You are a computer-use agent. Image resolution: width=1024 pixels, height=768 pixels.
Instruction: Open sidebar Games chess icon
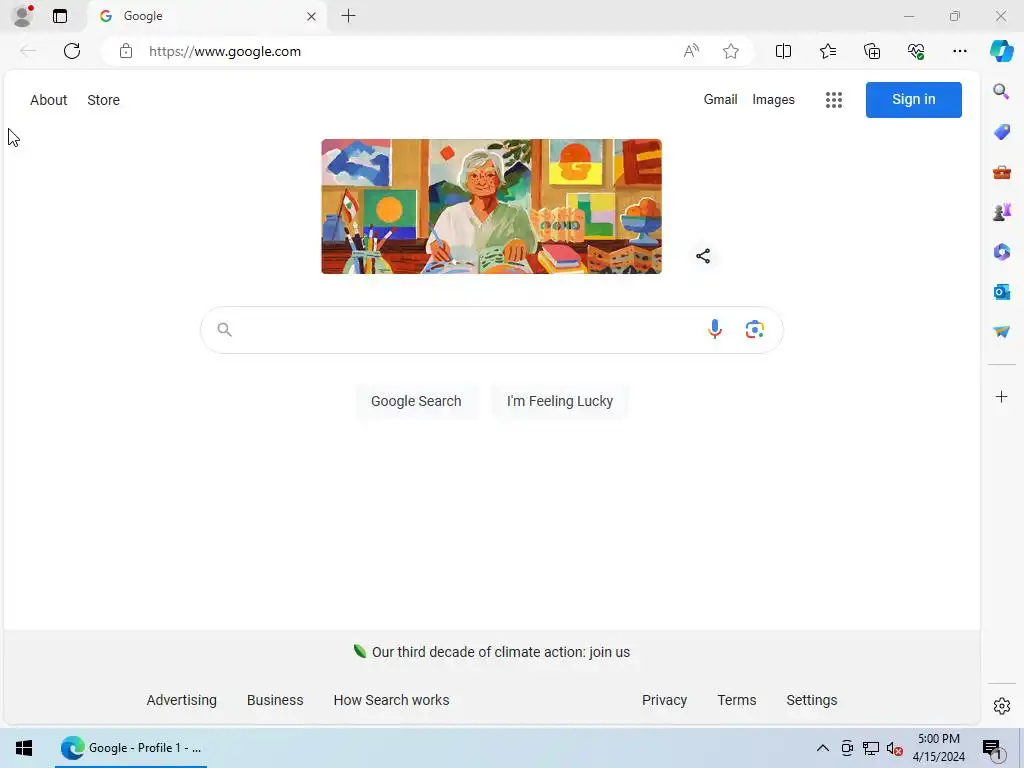[1001, 212]
